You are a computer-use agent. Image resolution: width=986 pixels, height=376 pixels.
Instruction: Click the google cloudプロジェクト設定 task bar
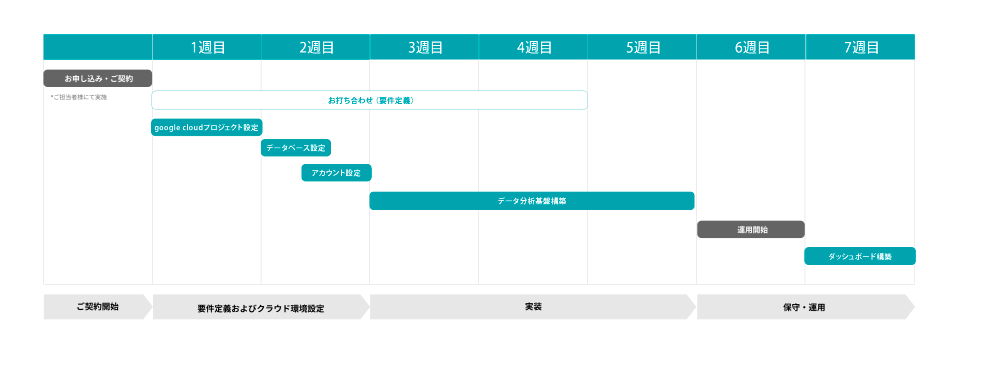click(x=207, y=127)
